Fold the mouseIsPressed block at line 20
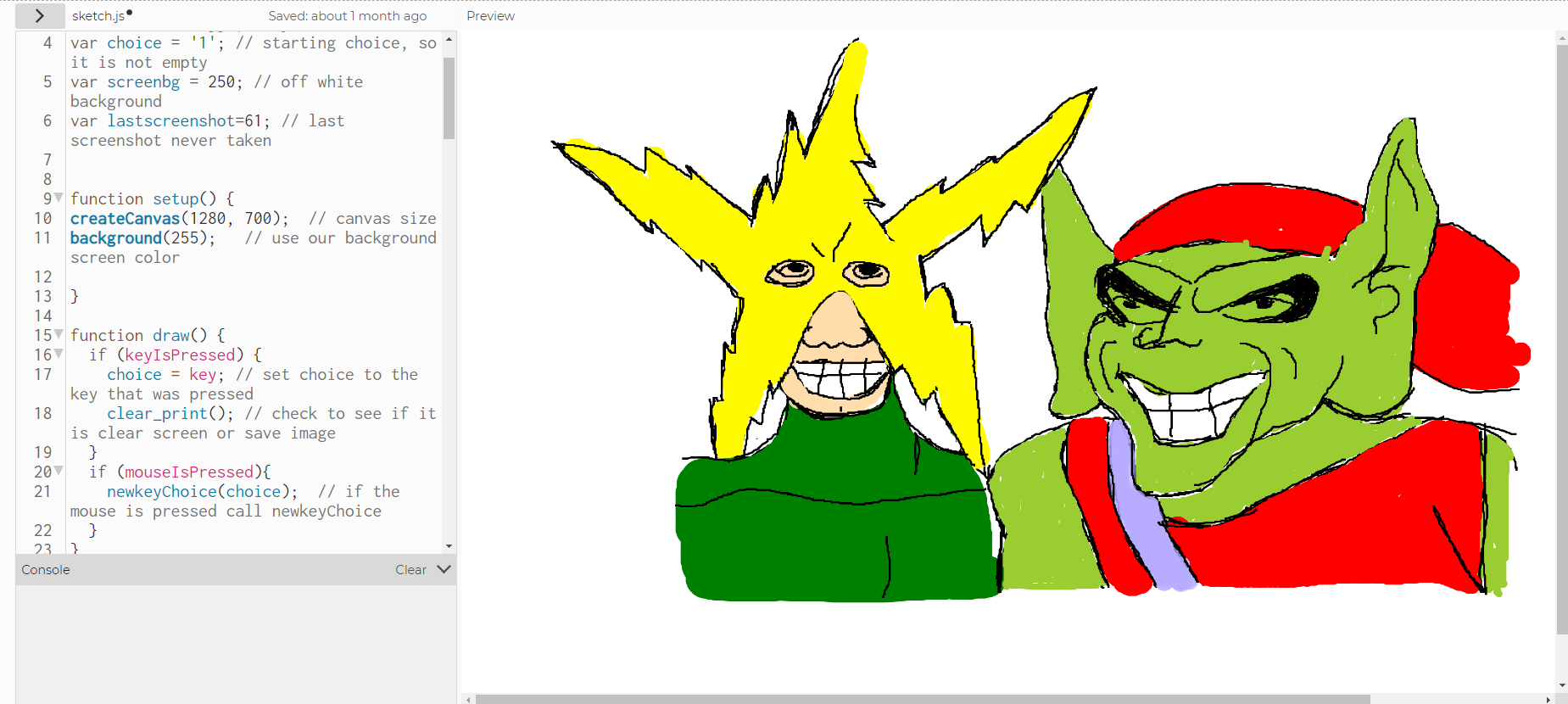Image resolution: width=1568 pixels, height=704 pixels. 59,471
